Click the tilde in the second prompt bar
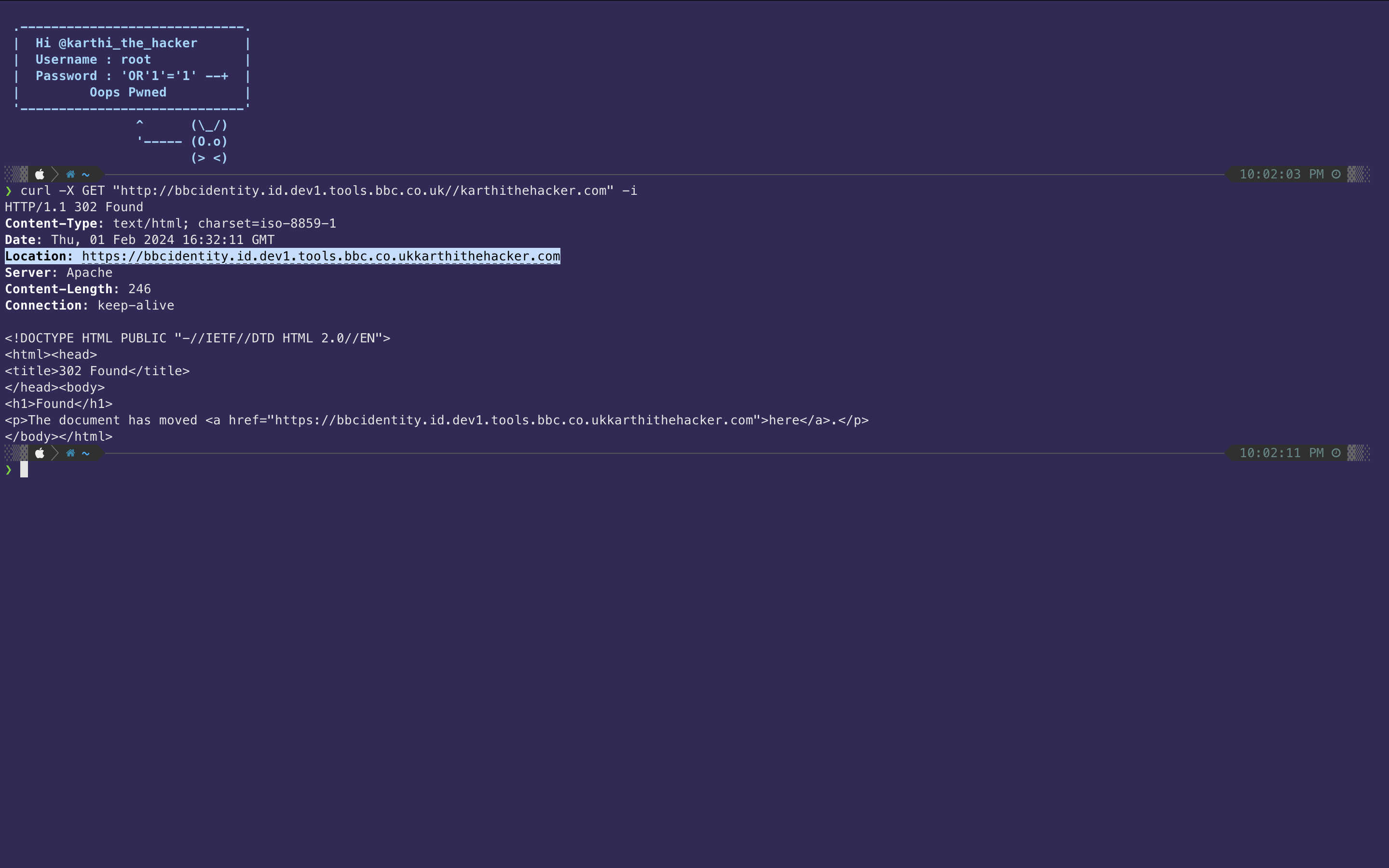This screenshot has width=1389, height=868. pos(84,453)
